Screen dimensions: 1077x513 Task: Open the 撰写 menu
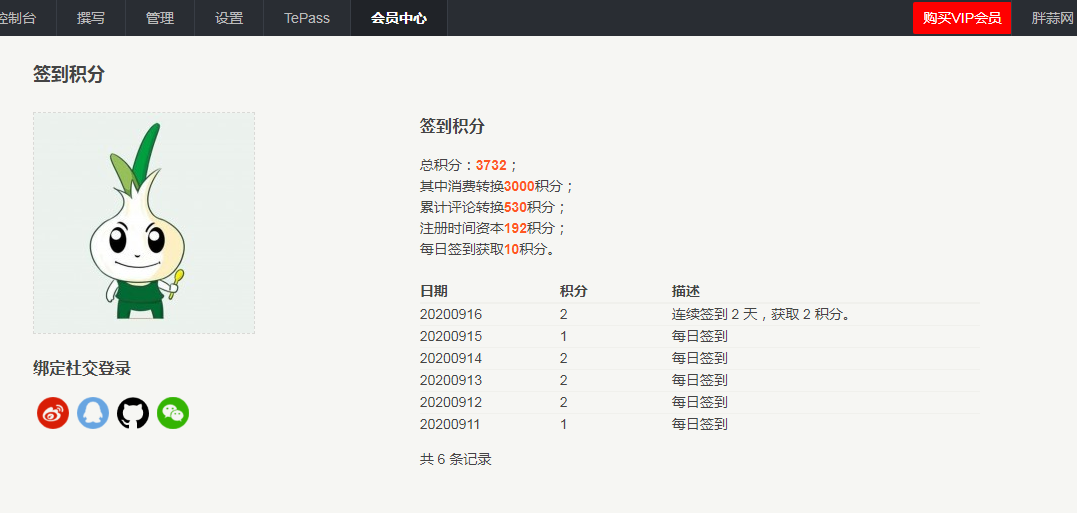(91, 18)
